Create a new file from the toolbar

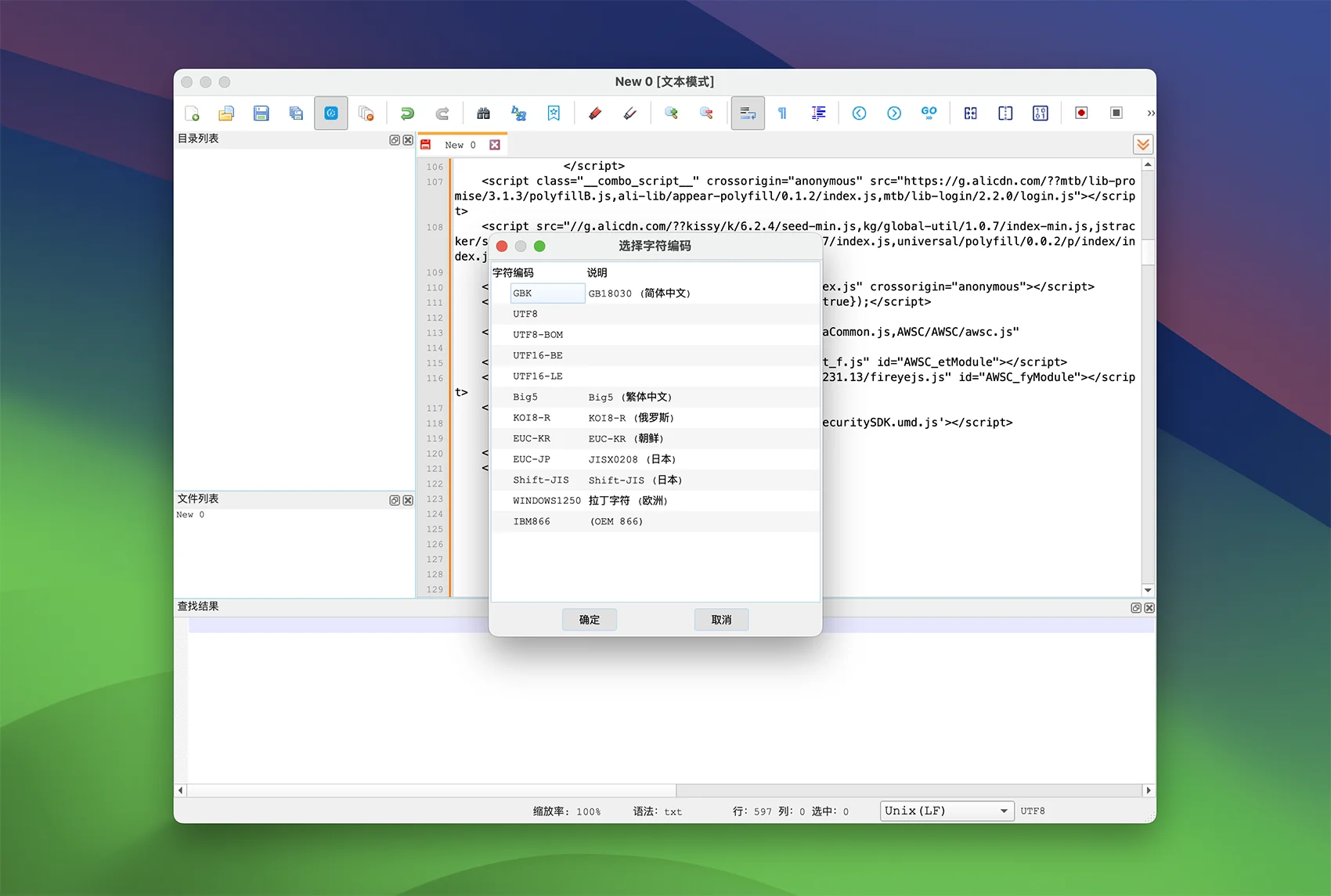192,113
